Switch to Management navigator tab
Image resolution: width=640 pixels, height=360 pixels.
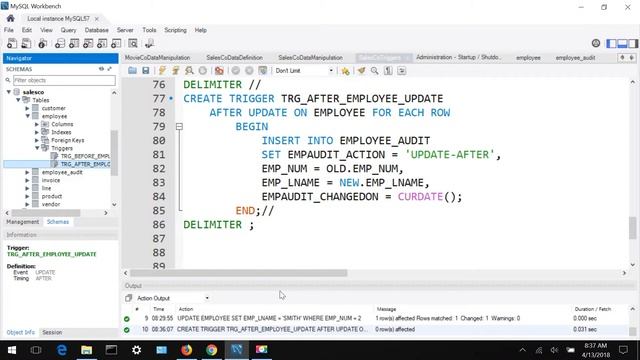click(22, 222)
